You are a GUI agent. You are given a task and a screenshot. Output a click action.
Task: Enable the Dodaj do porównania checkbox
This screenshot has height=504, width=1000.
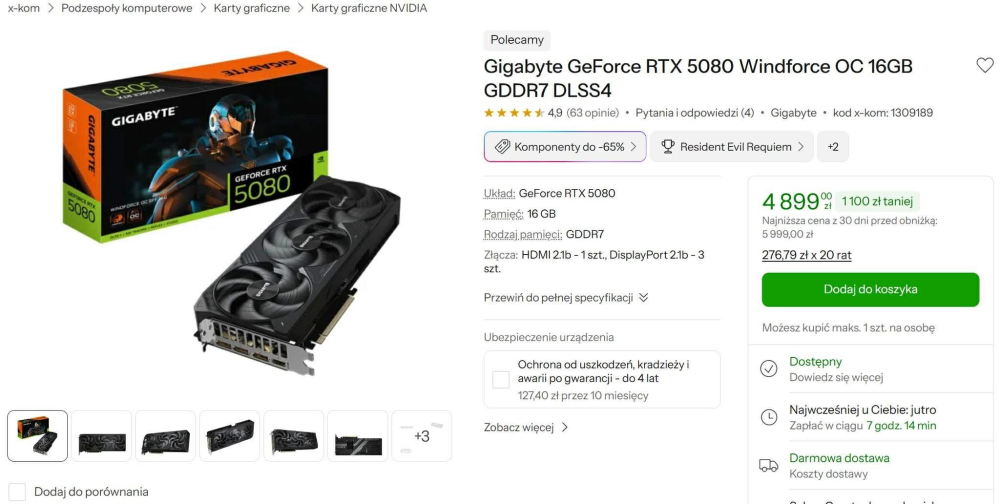(x=17, y=492)
